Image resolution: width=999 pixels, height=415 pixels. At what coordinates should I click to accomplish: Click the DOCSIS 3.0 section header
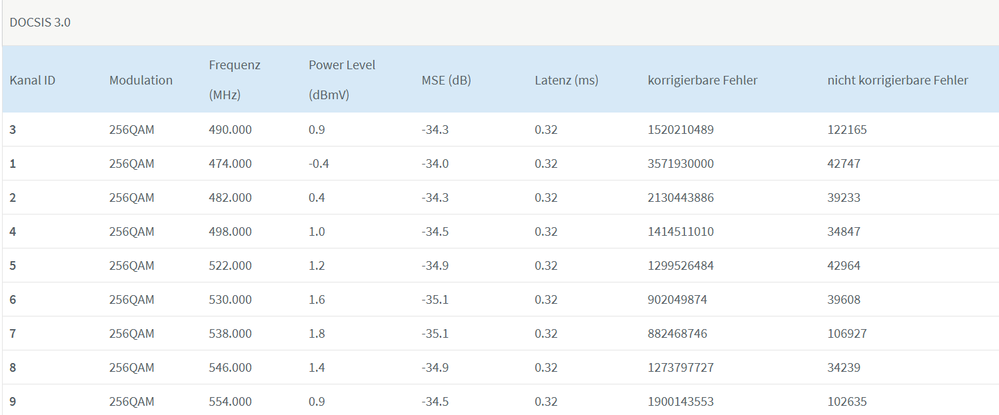(x=40, y=22)
